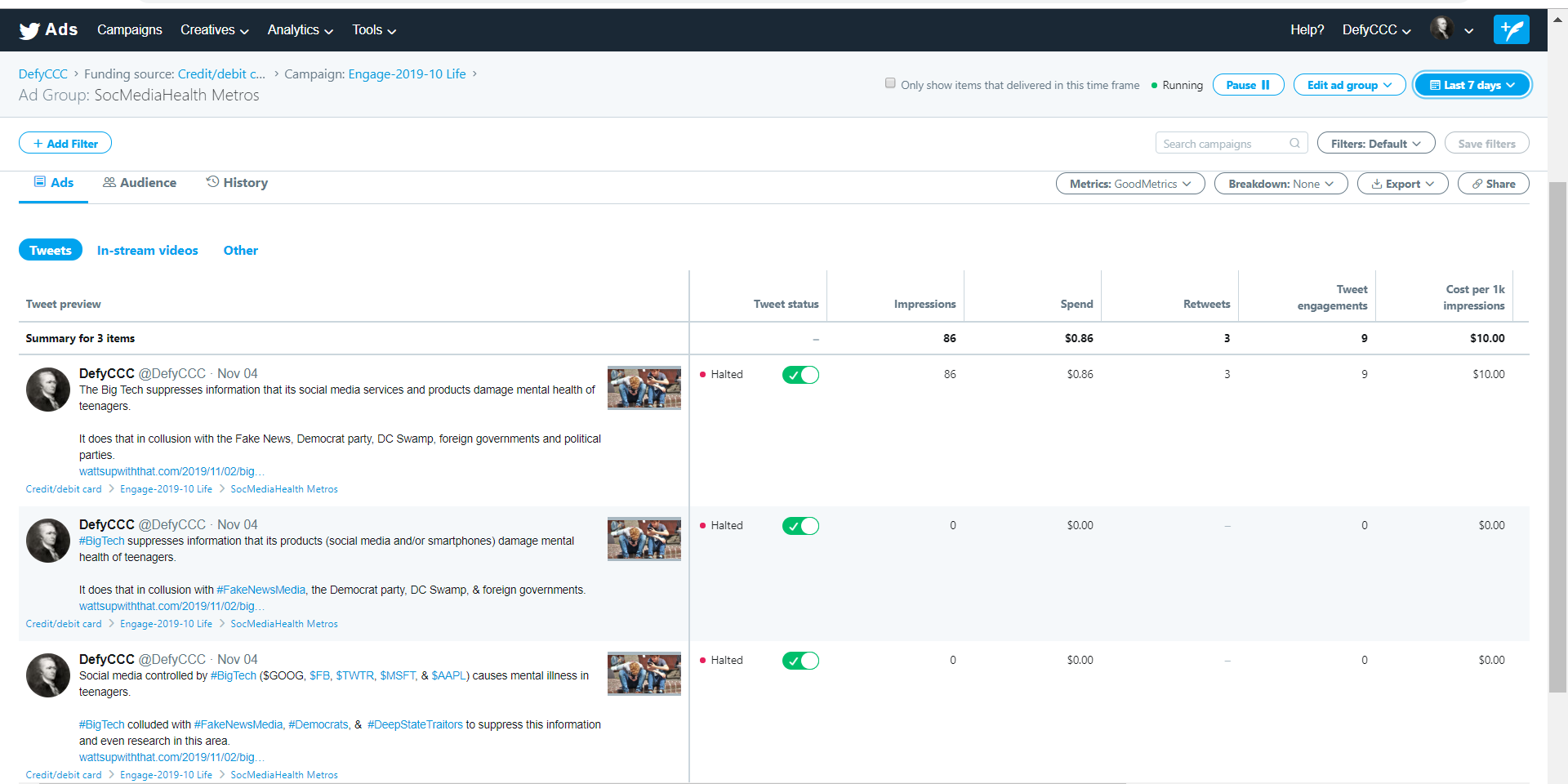The height and width of the screenshot is (784, 1568).
Task: Open Breakdown: None dropdown
Action: pyautogui.click(x=1281, y=184)
